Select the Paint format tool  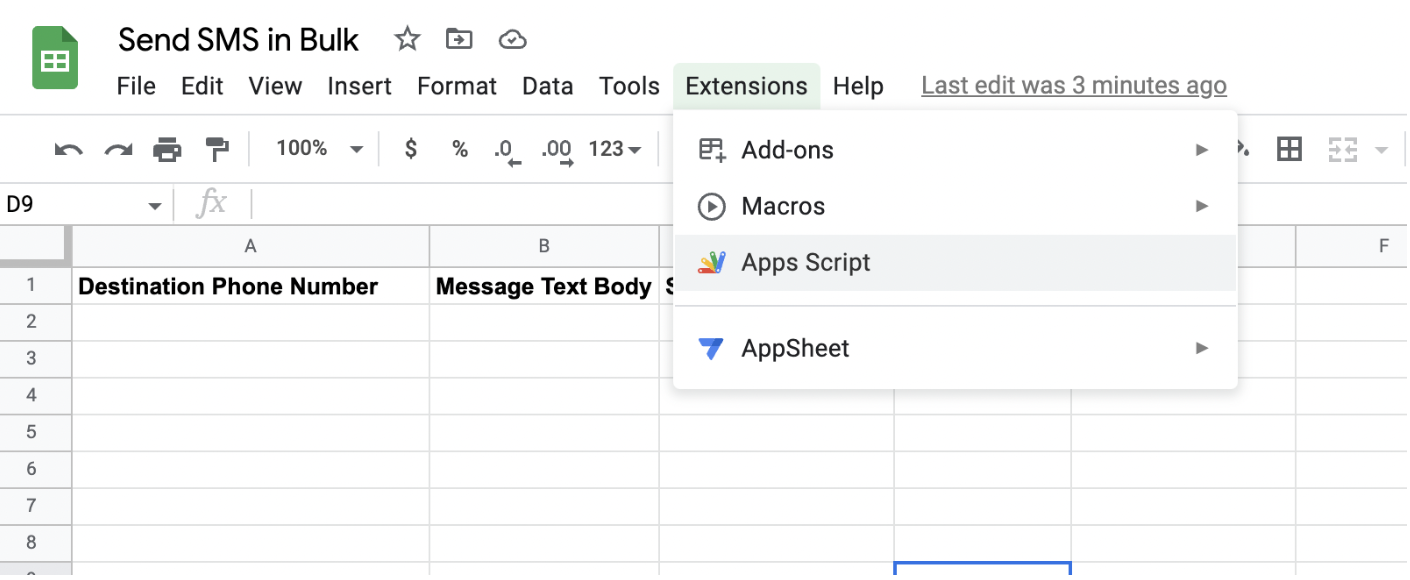click(216, 150)
